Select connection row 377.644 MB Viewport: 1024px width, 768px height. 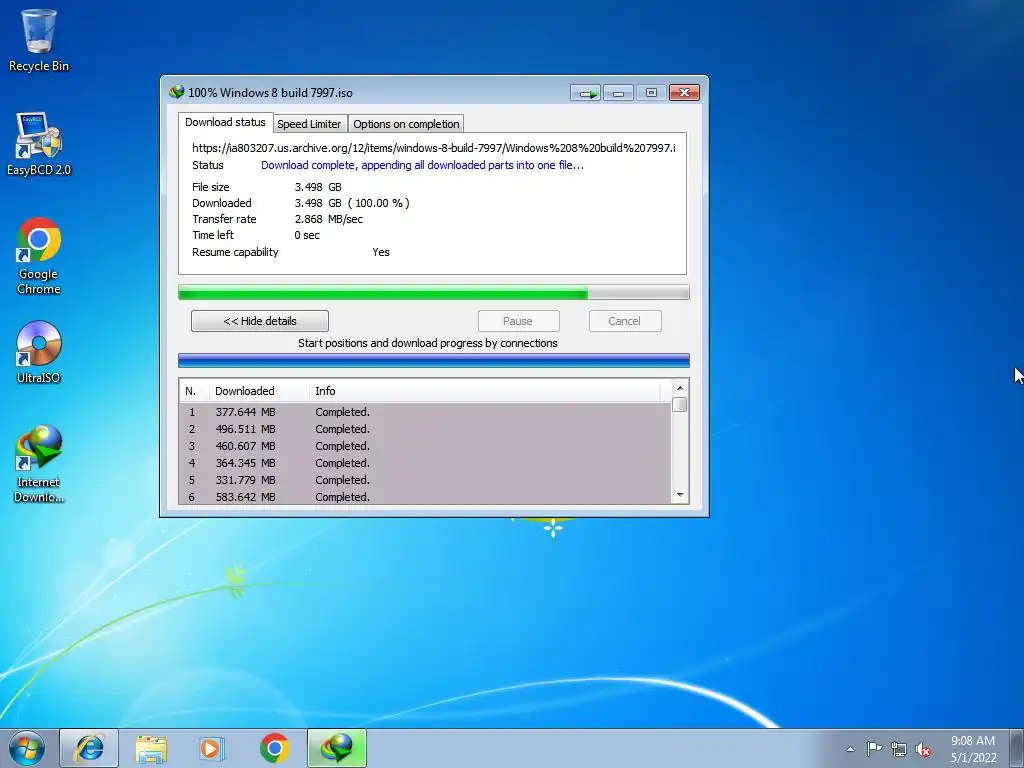[x=425, y=412]
